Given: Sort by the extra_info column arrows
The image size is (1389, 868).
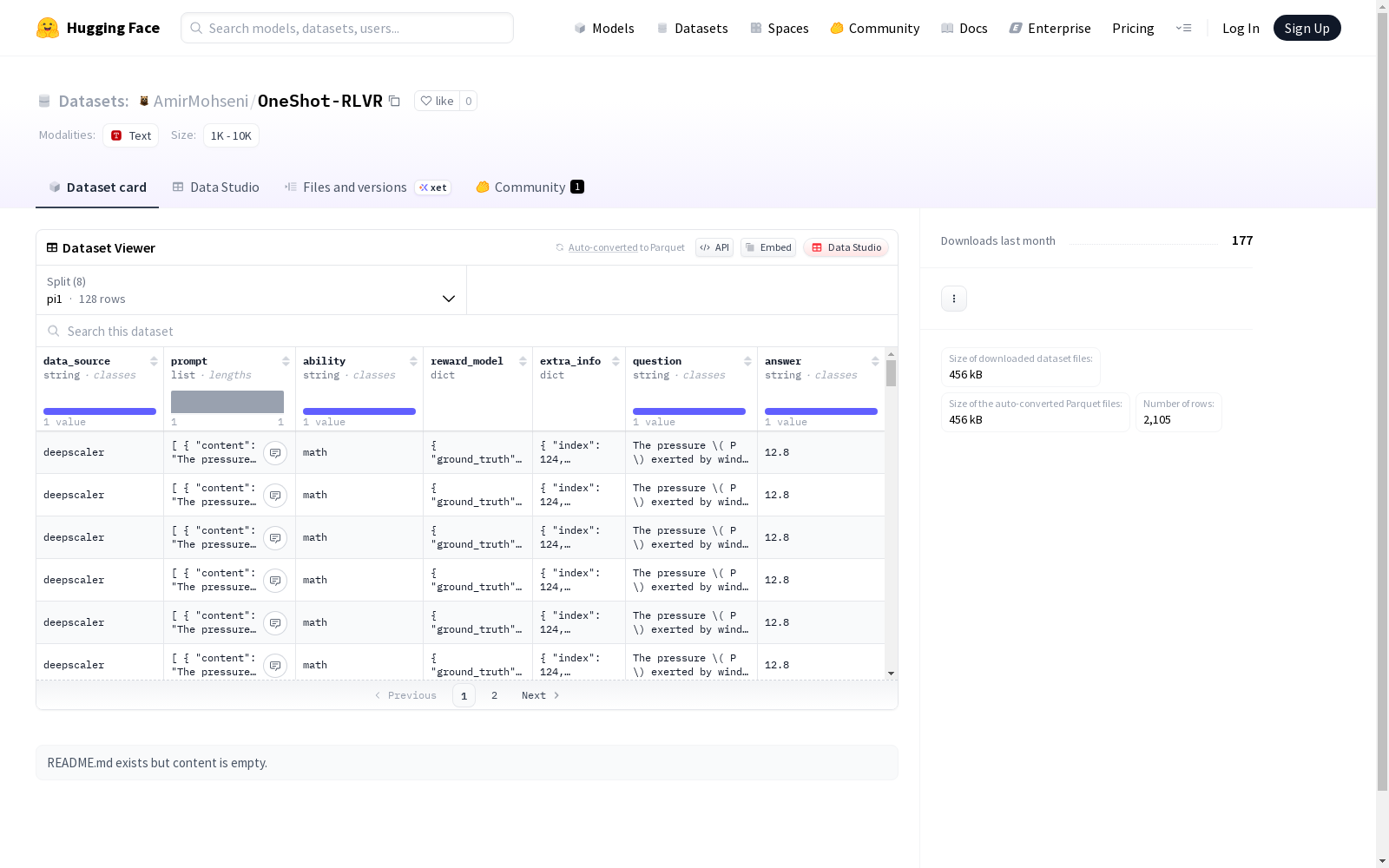Looking at the screenshot, I should click(x=616, y=361).
